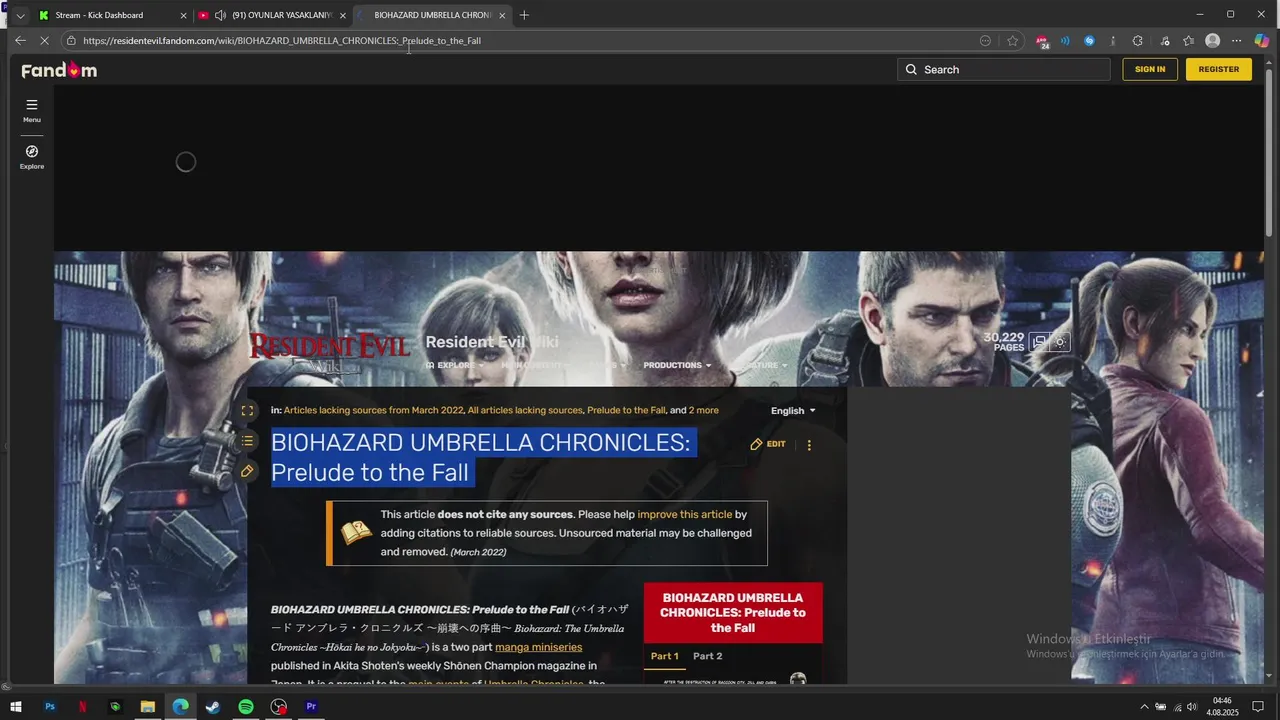Click the EDIT button next to title
The width and height of the screenshot is (1280, 720).
click(x=768, y=444)
